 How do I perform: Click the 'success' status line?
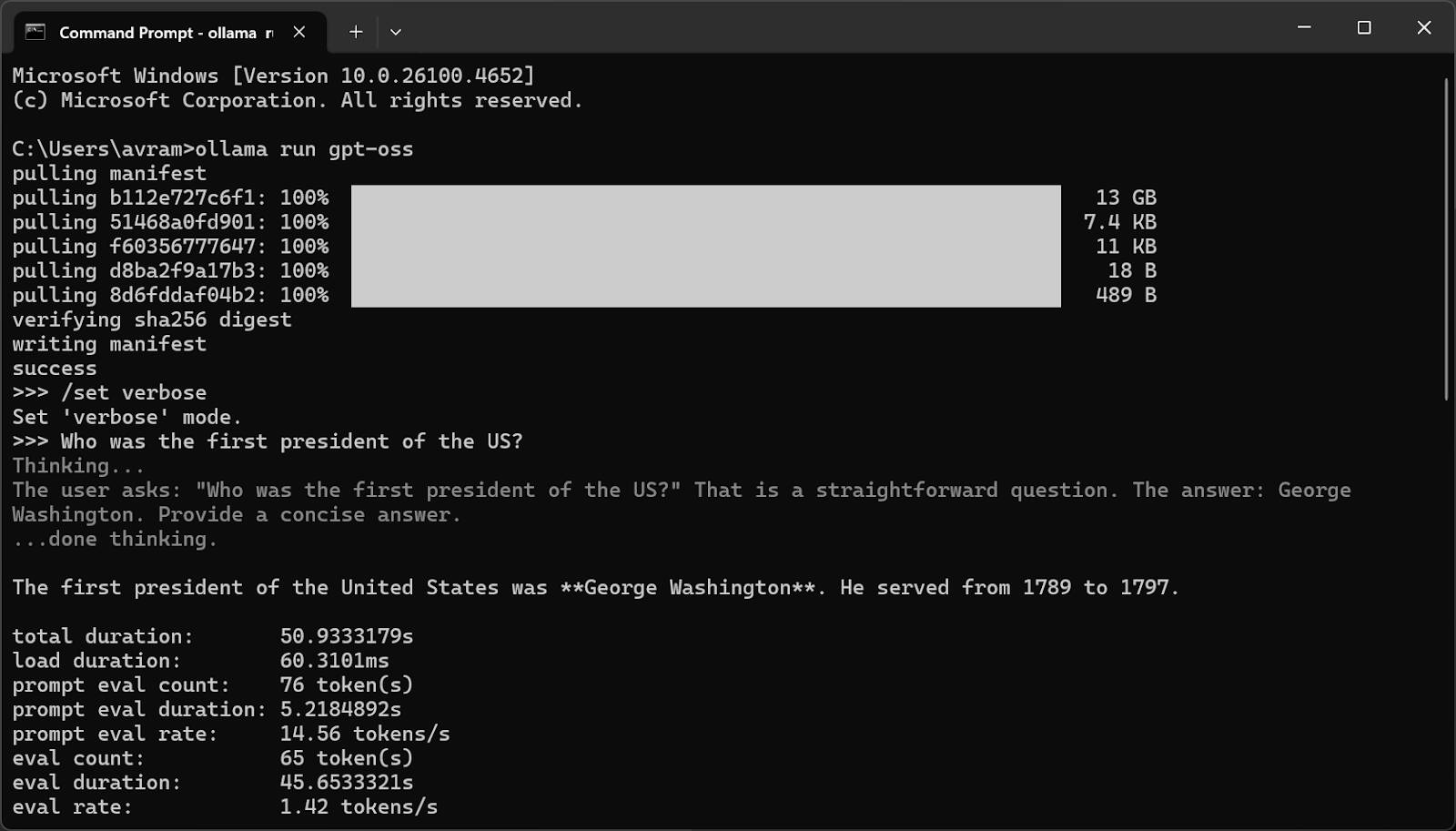55,369
